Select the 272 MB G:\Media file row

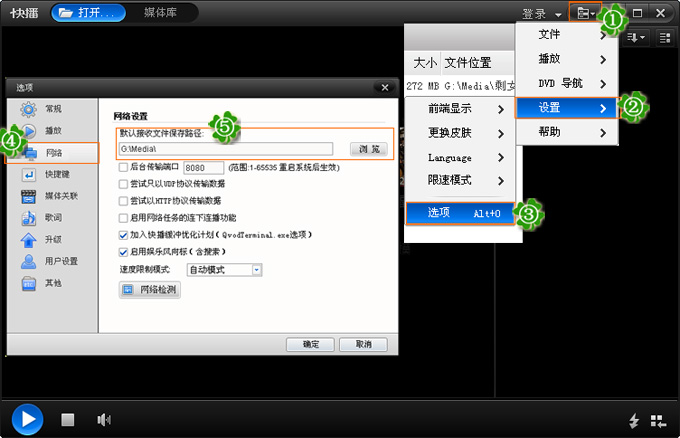pyautogui.click(x=460, y=86)
